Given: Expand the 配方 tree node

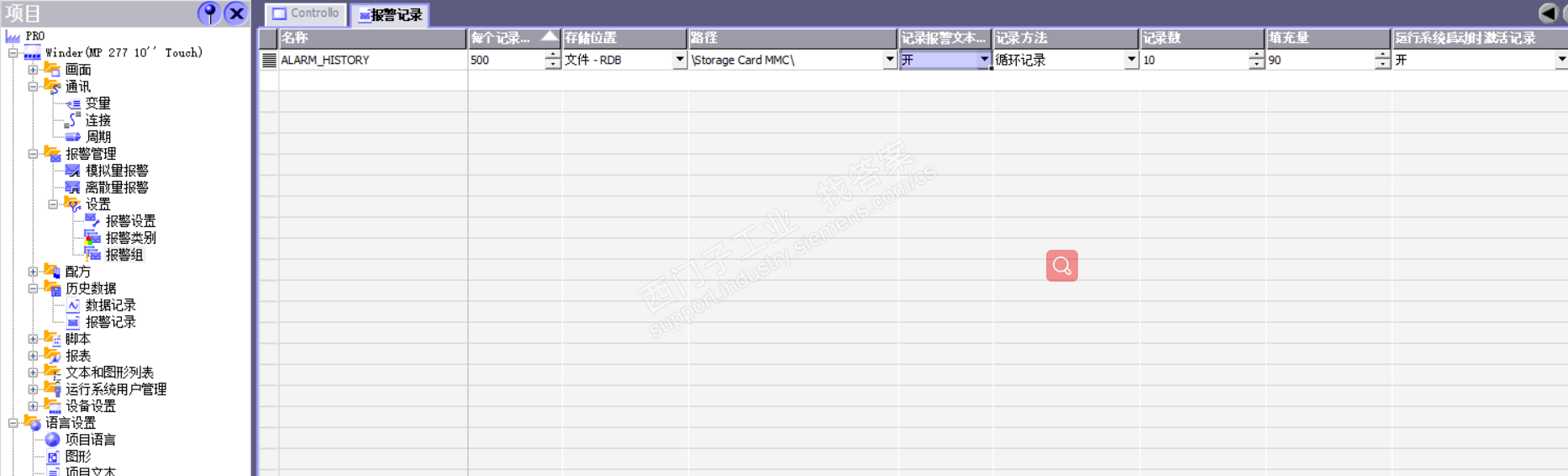Looking at the screenshot, I should [33, 272].
